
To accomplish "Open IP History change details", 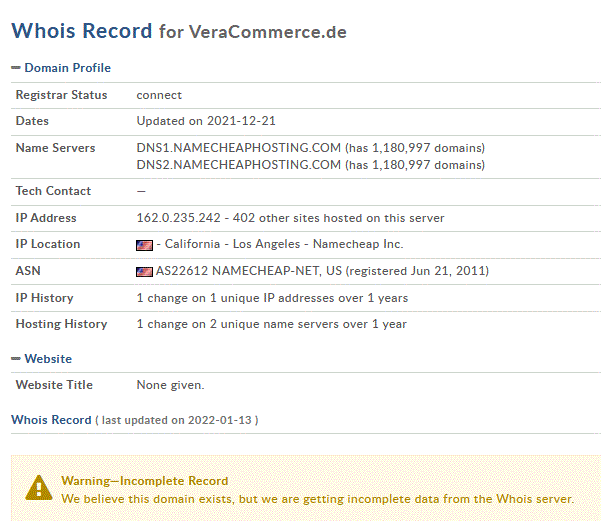I will (x=272, y=298).
